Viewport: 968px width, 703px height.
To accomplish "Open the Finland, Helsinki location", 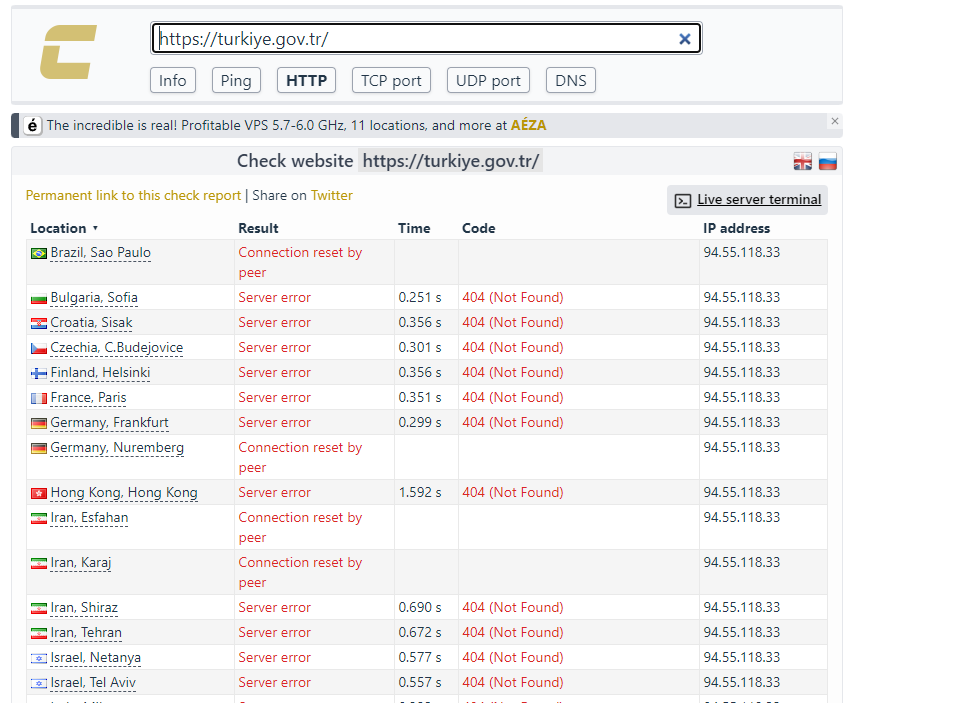I will tap(100, 372).
